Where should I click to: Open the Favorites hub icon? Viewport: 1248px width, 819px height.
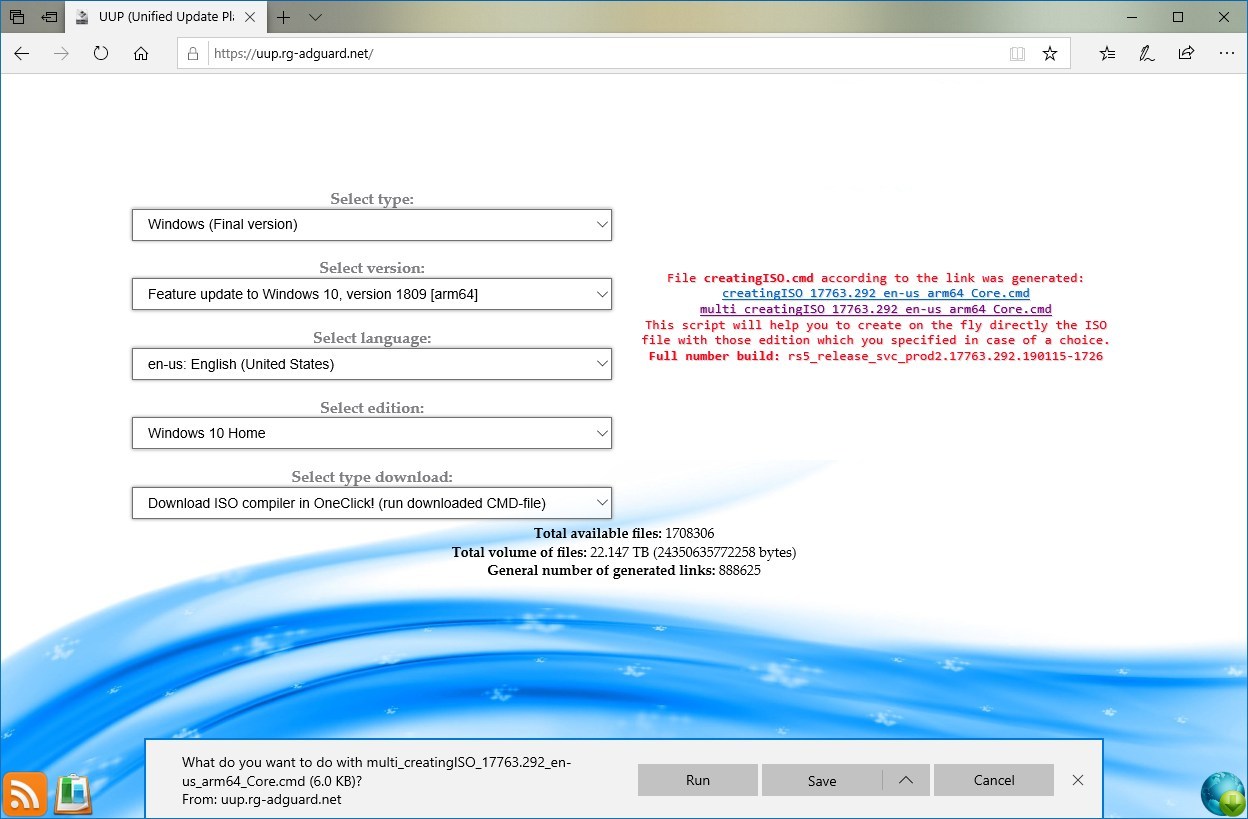click(x=1107, y=54)
